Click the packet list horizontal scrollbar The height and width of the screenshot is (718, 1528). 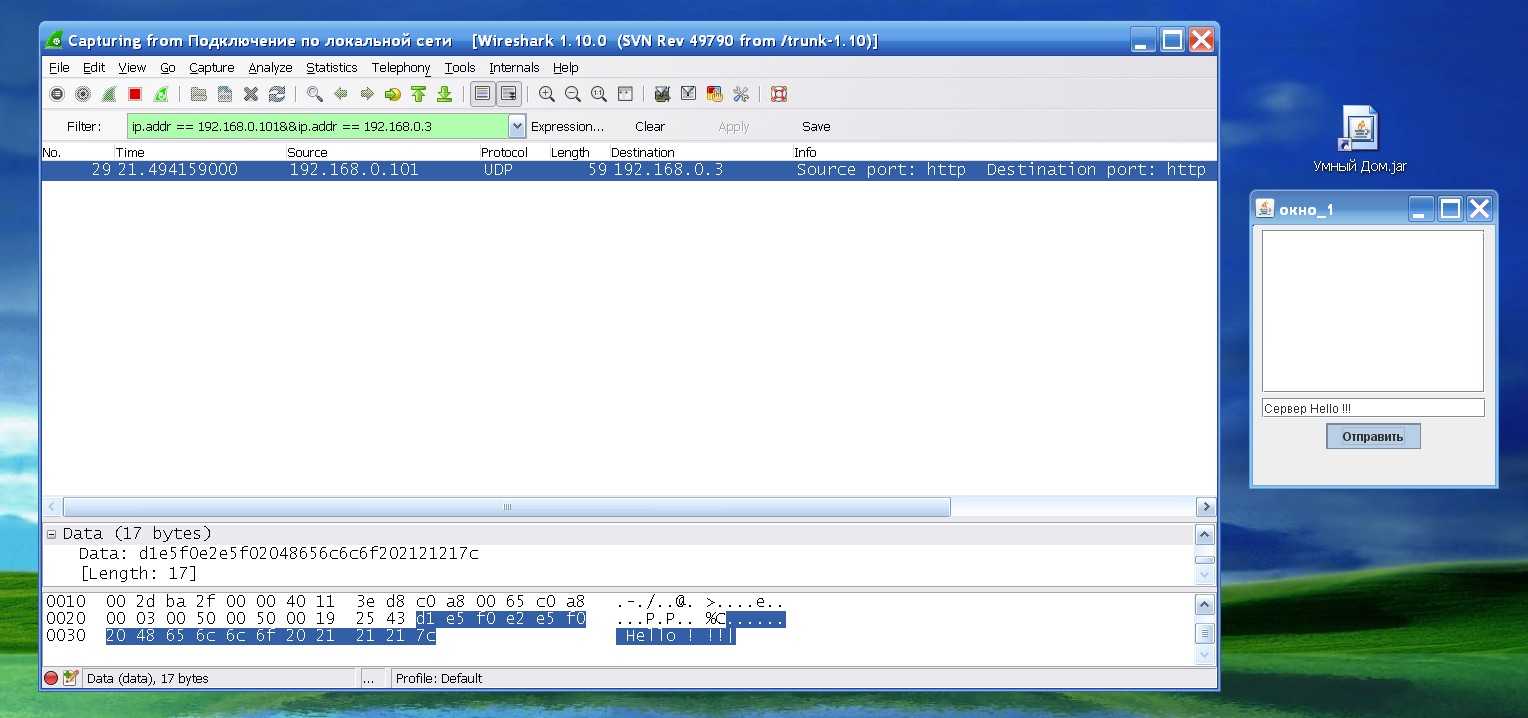(x=506, y=507)
